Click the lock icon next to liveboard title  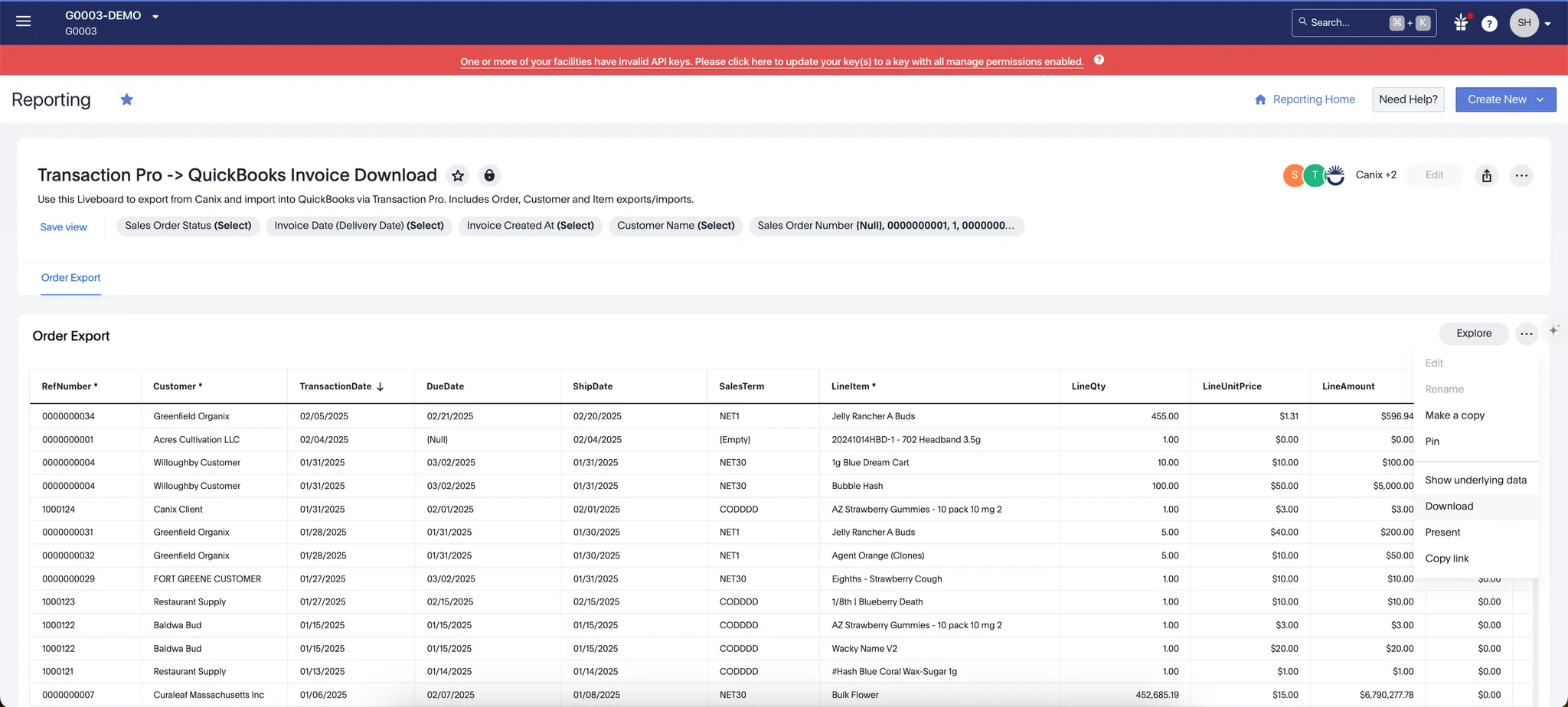tap(489, 176)
